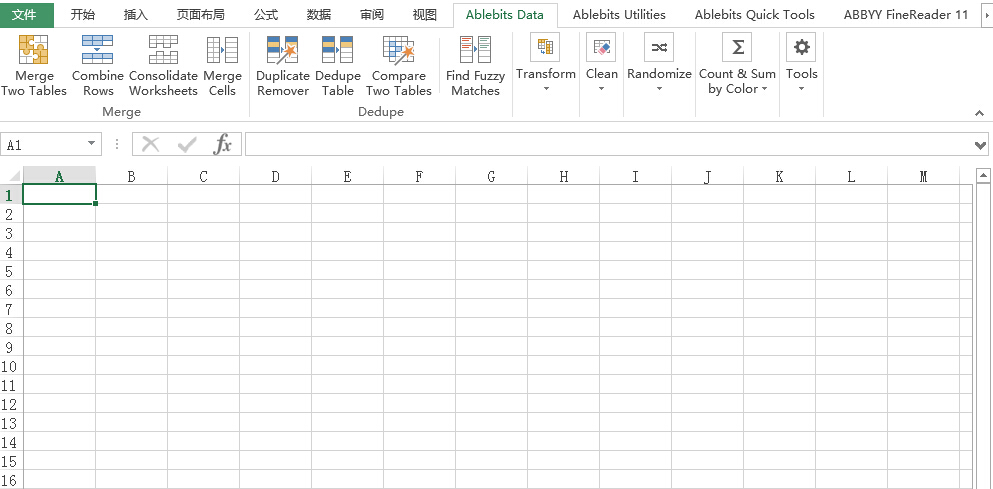Open the Clean dropdown menu
The height and width of the screenshot is (489, 993).
coord(601,63)
